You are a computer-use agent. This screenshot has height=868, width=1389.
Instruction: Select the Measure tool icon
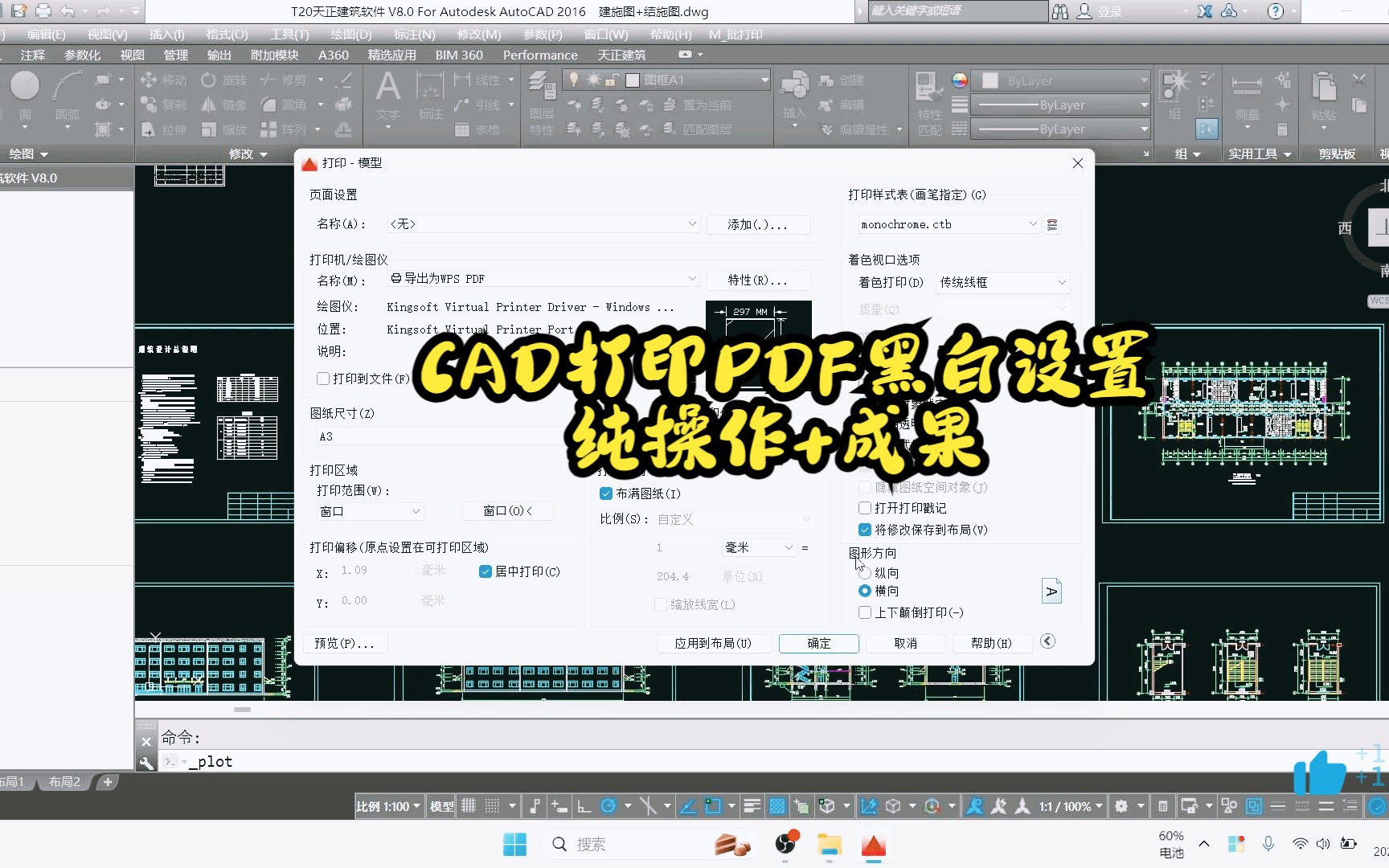pyautogui.click(x=1247, y=86)
